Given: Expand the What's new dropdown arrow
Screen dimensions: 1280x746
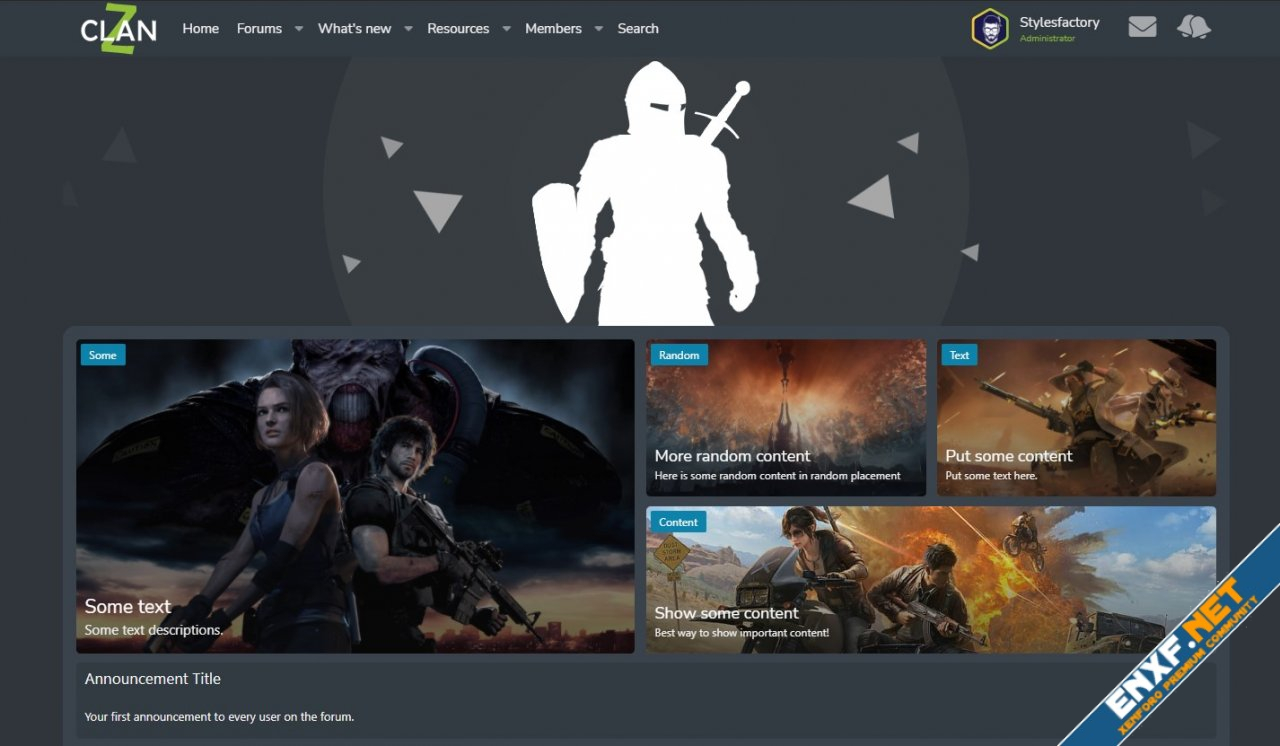Looking at the screenshot, I should point(408,29).
